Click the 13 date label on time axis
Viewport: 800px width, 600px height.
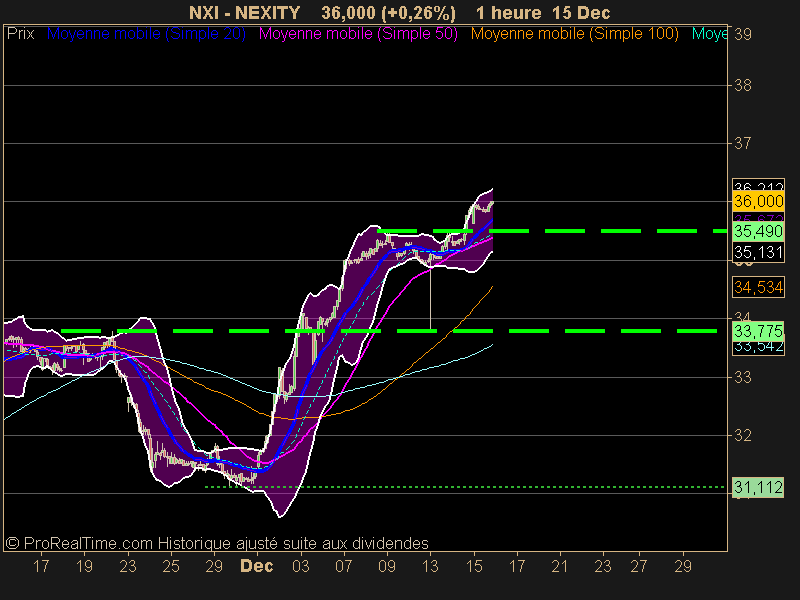pyautogui.click(x=430, y=566)
